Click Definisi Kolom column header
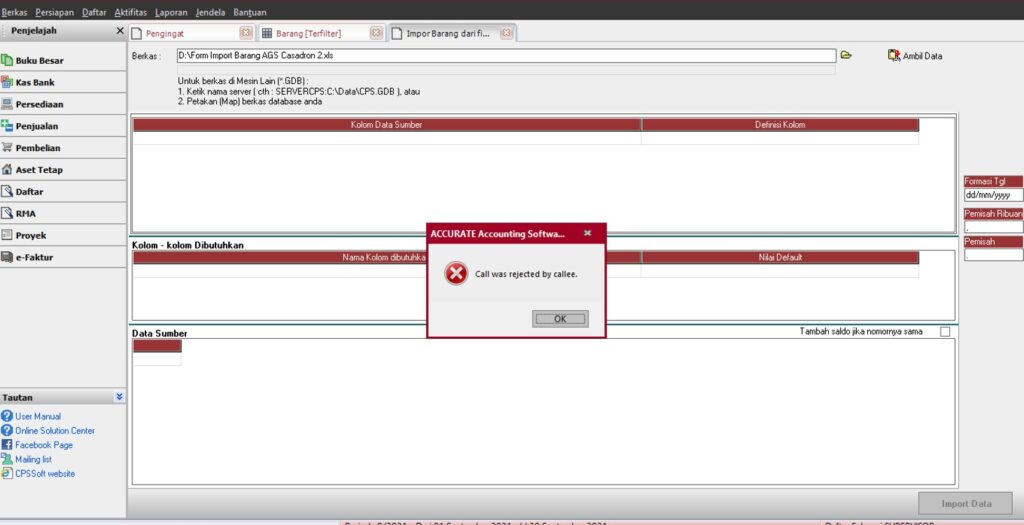1024x525 pixels. pos(780,125)
